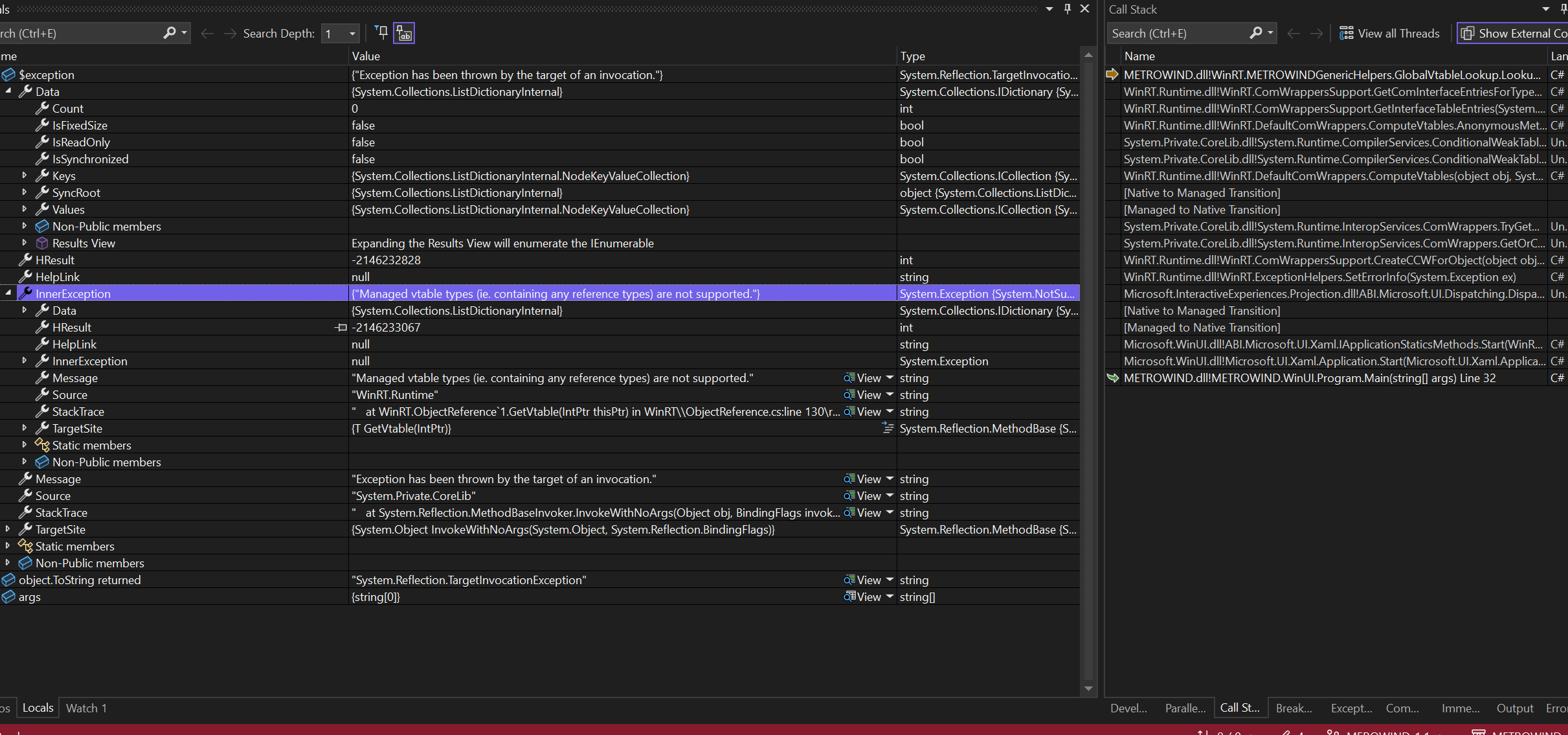
Task: Click the Results View cube icon
Action: (x=42, y=243)
